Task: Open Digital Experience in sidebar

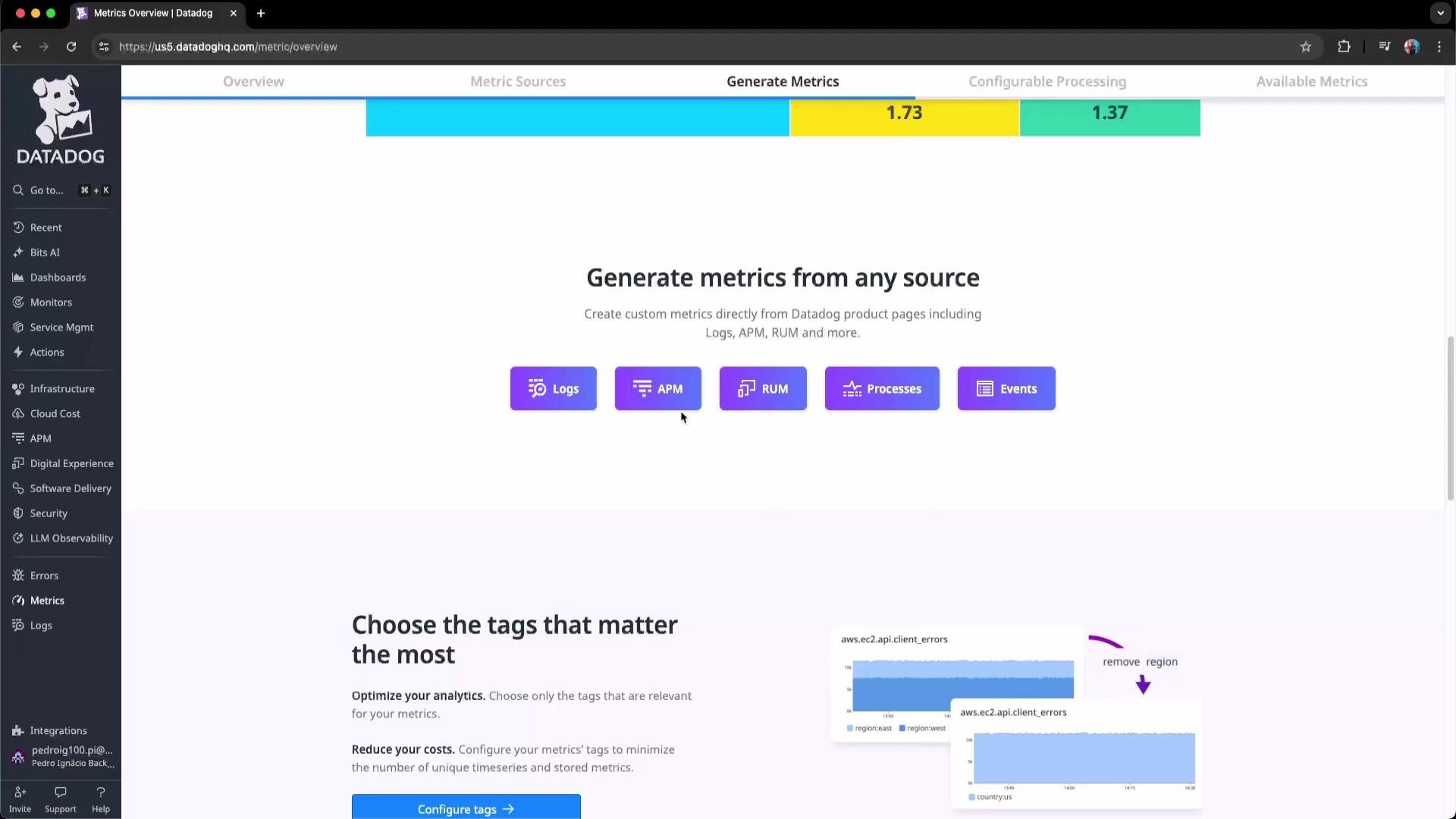Action: 71,464
